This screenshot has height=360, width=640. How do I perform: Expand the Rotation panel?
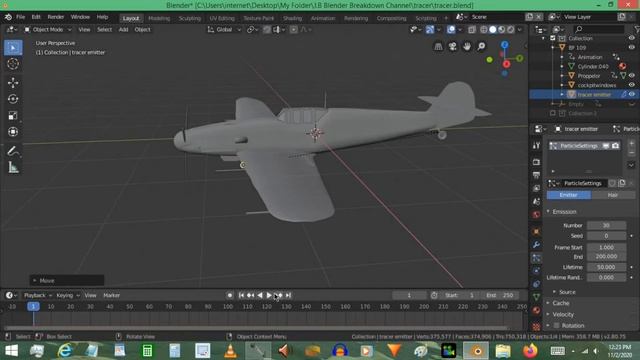[548, 325]
